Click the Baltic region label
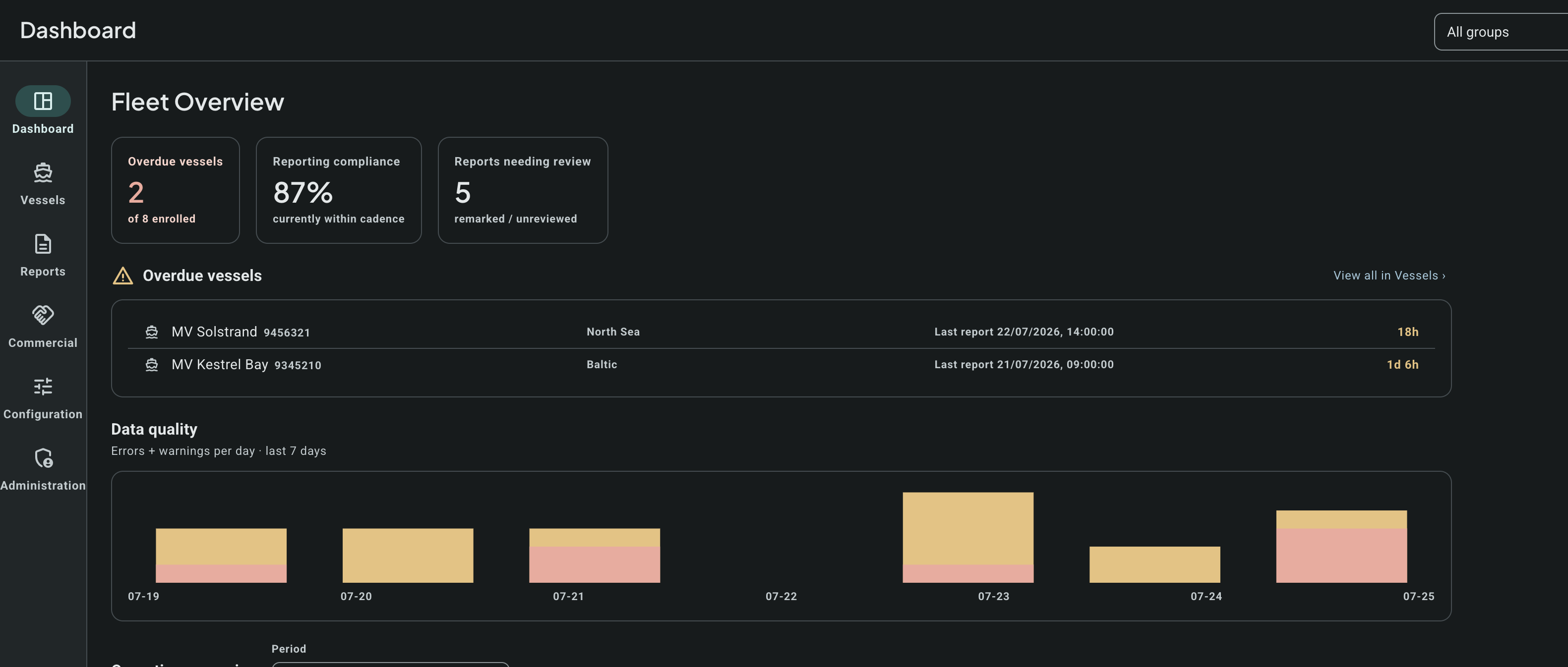The height and width of the screenshot is (667, 1568). 602,365
